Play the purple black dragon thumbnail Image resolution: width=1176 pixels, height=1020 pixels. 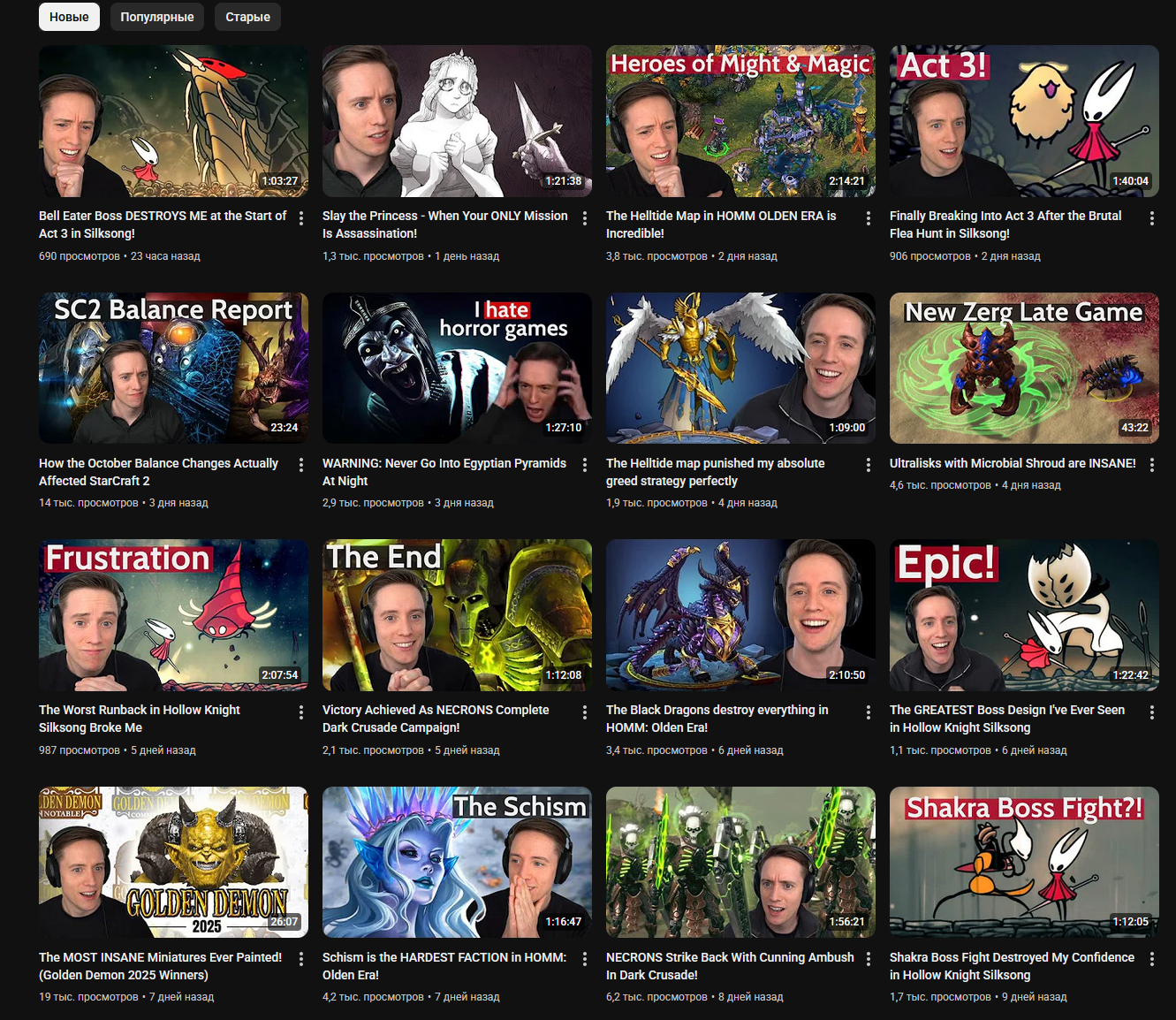pos(740,615)
